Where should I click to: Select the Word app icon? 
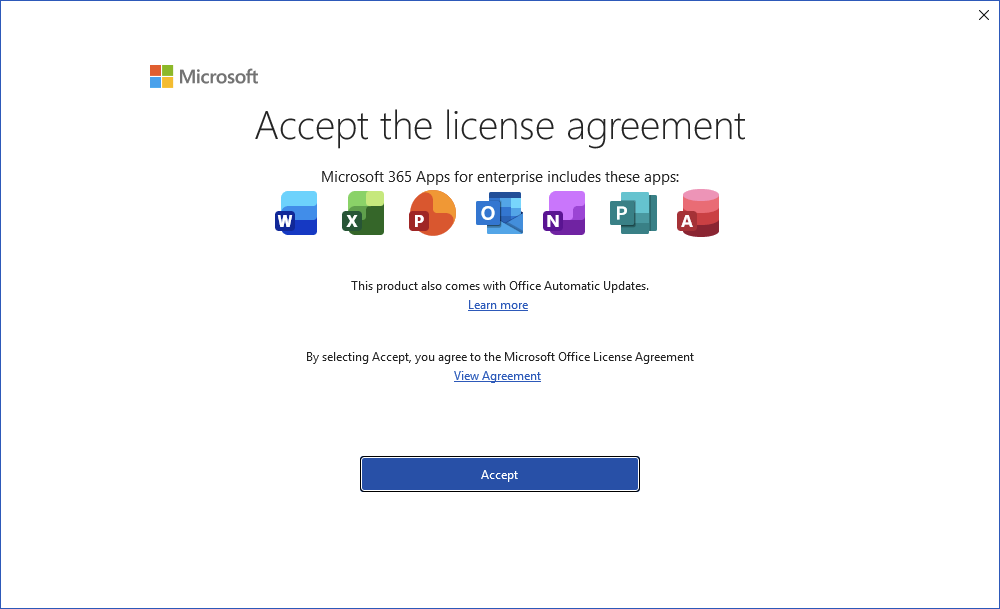(x=296, y=213)
